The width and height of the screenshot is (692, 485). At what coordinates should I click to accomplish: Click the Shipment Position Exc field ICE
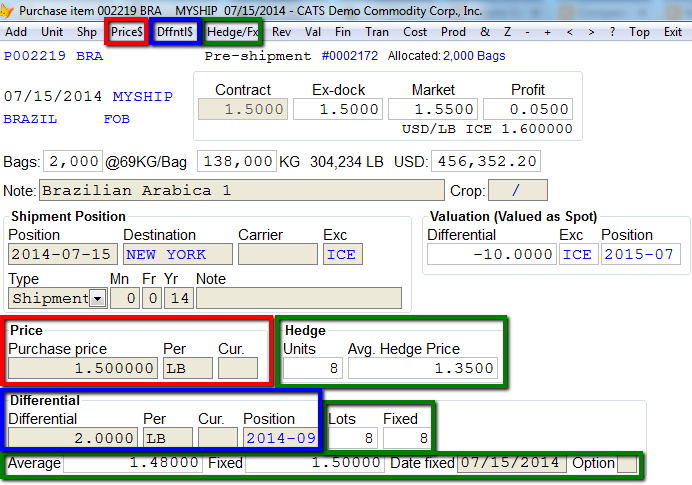pos(343,254)
